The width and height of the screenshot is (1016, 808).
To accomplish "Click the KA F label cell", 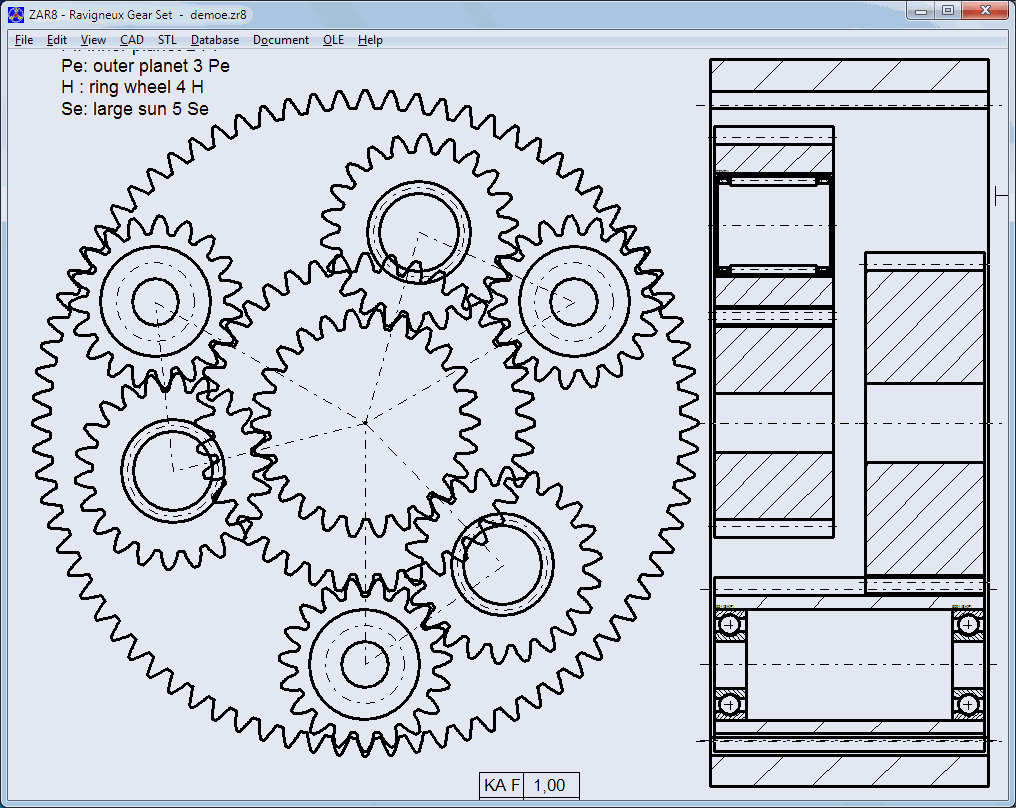I will [502, 785].
